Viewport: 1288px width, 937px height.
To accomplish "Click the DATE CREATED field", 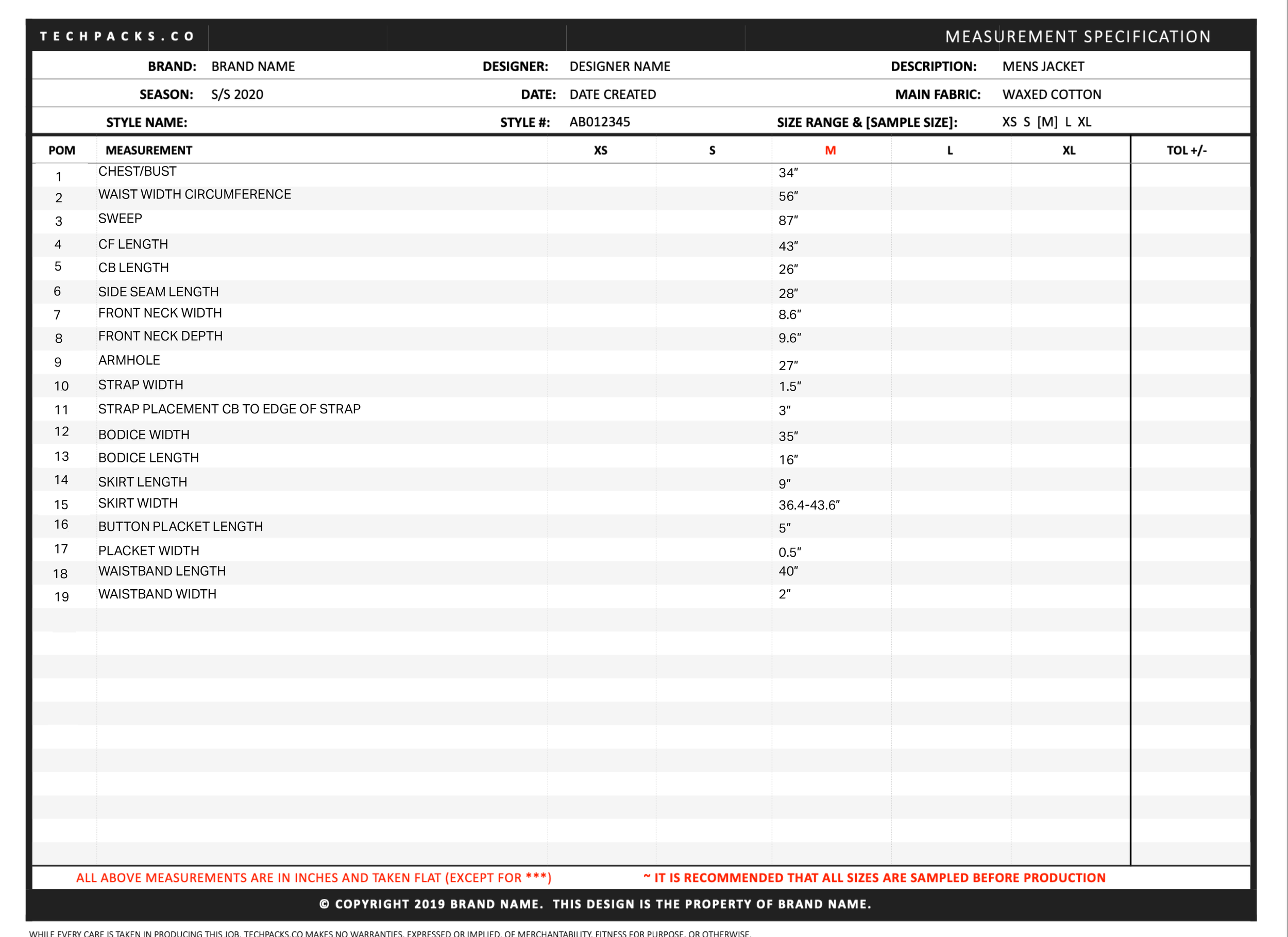I will point(612,94).
